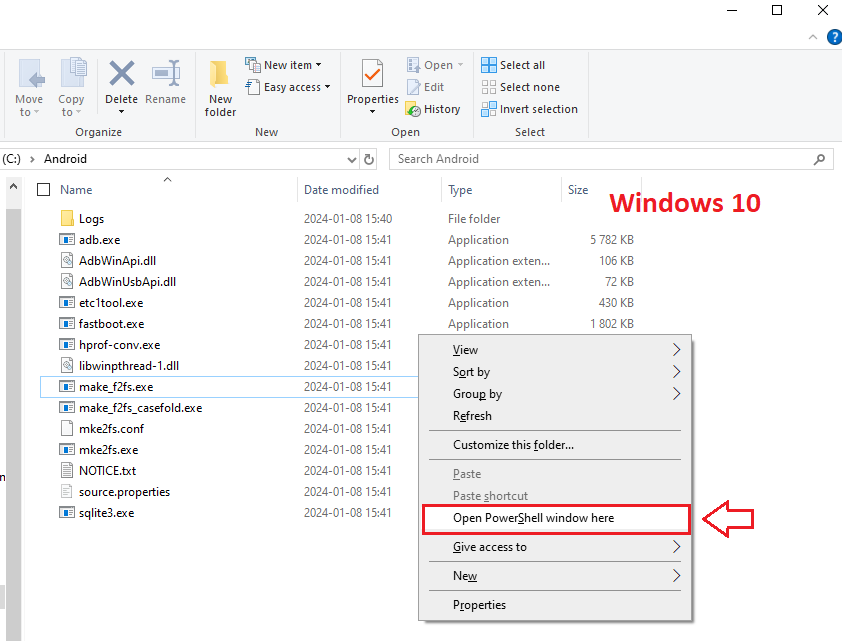Sort files by Date modified column
842x641 pixels.
pyautogui.click(x=341, y=190)
